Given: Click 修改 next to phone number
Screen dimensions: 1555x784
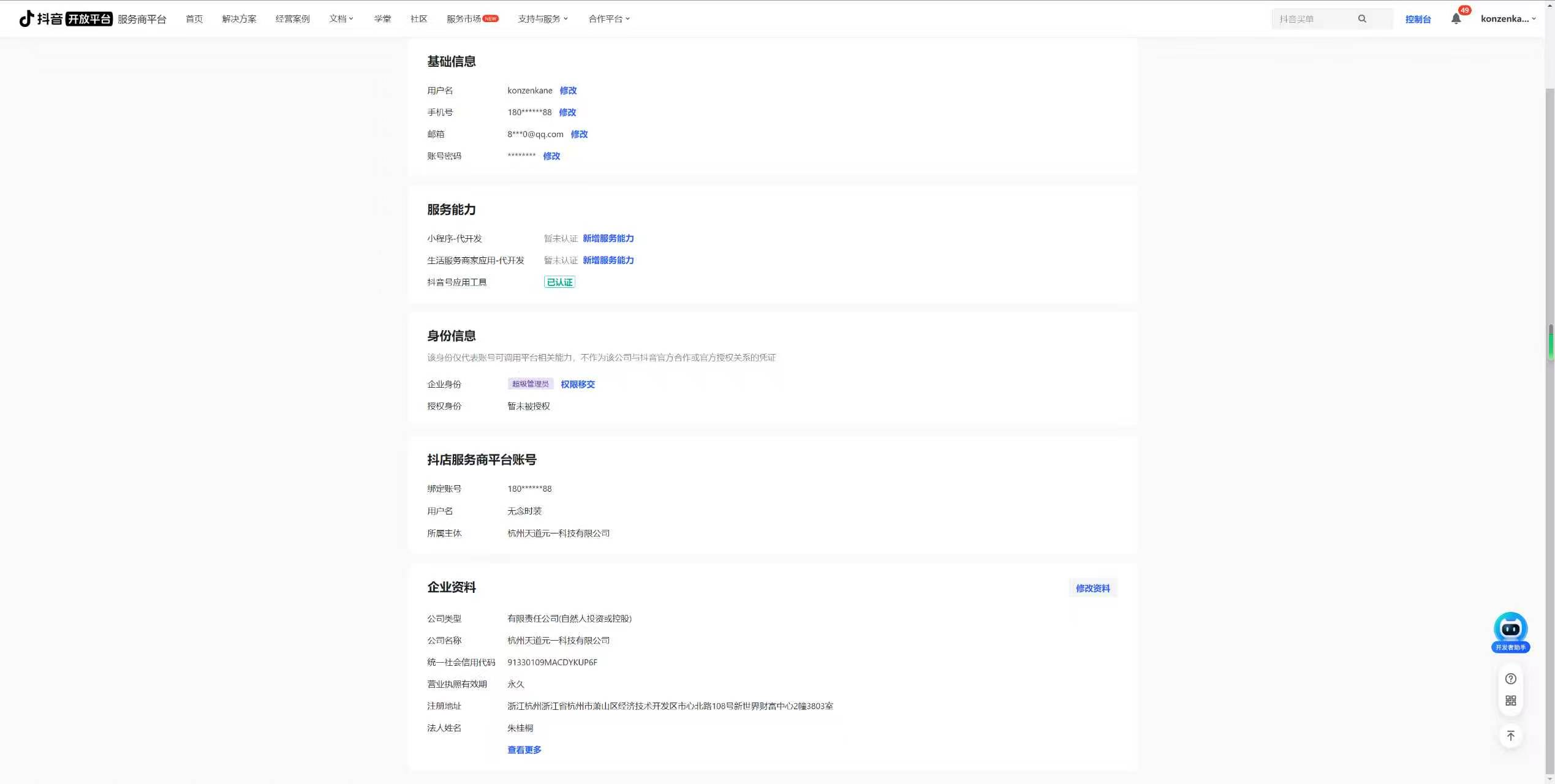Looking at the screenshot, I should [x=567, y=113].
